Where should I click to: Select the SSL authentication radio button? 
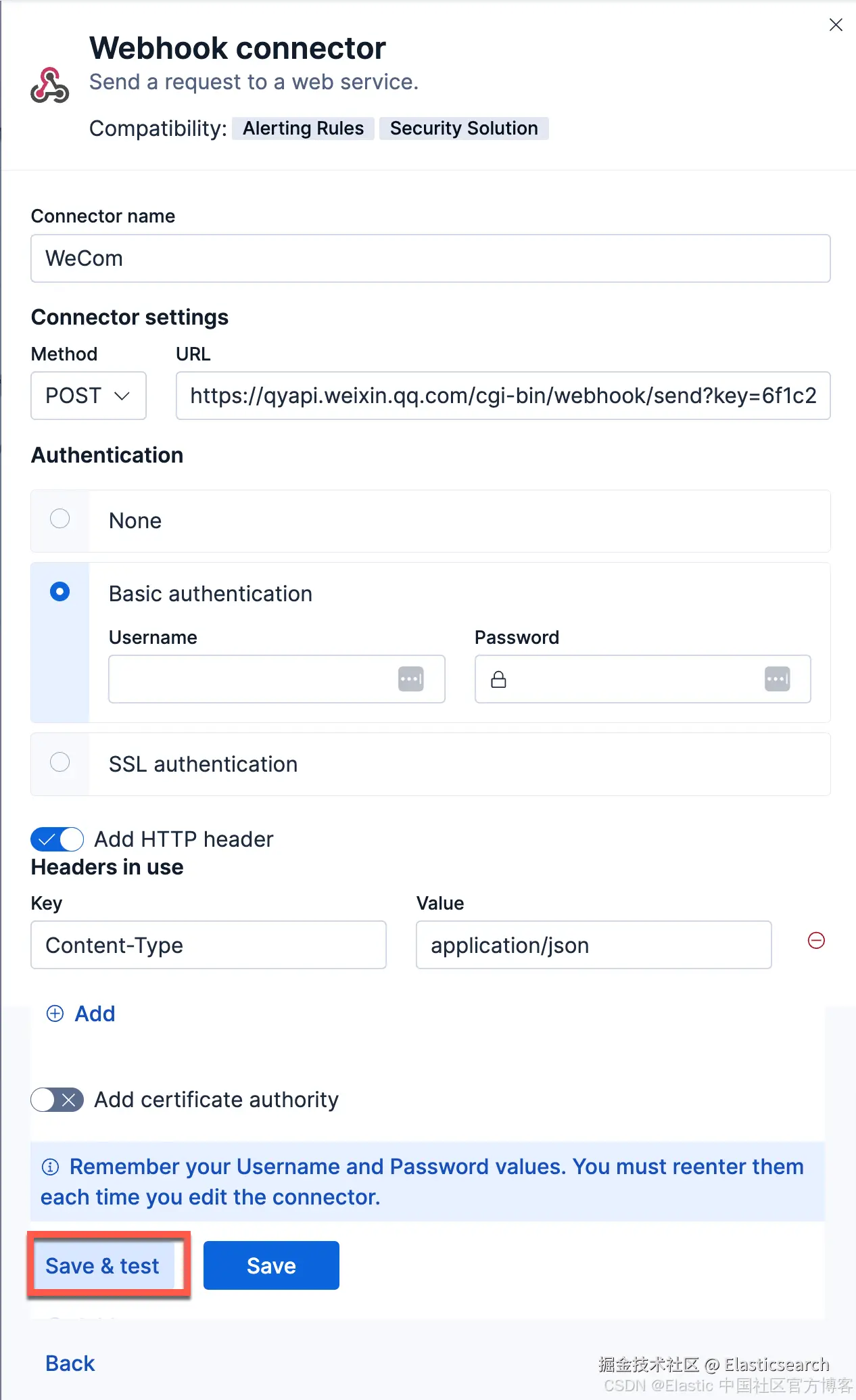click(60, 762)
